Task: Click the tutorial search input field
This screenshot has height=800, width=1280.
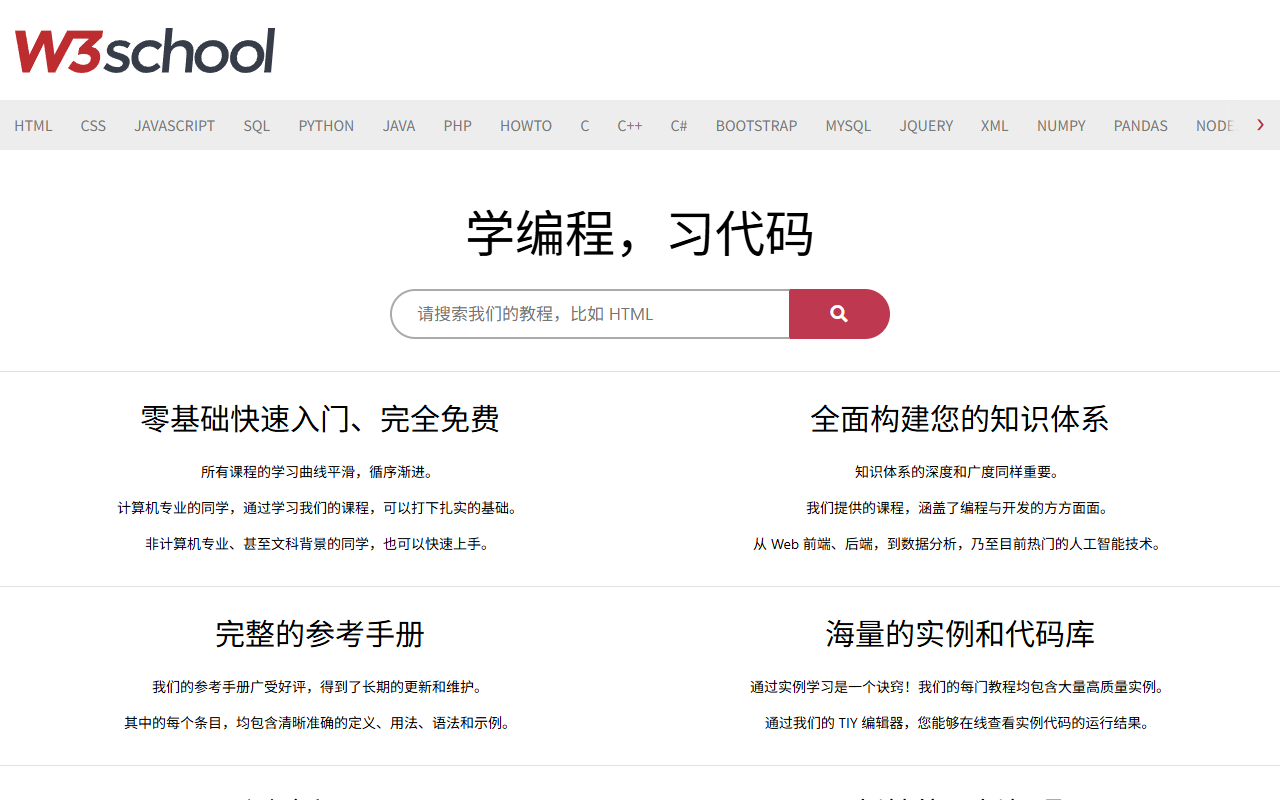Action: click(x=590, y=314)
